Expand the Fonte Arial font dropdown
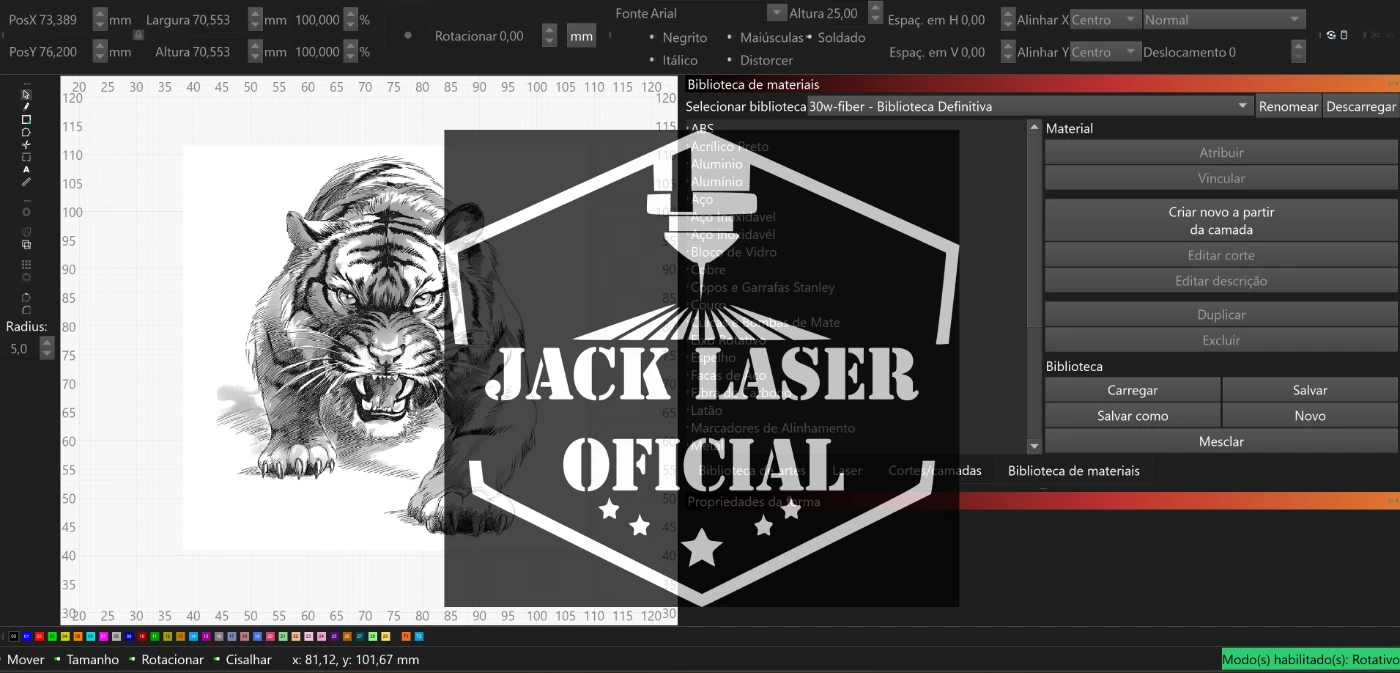 point(776,13)
